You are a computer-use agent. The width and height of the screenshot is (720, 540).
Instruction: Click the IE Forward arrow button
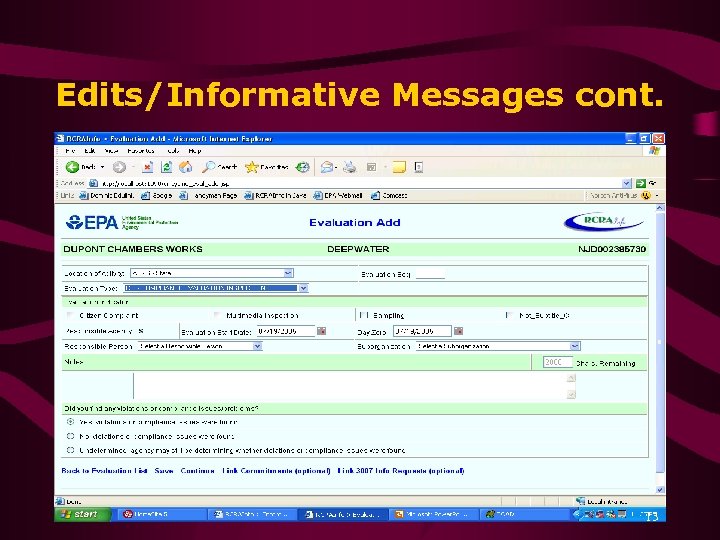pos(119,167)
